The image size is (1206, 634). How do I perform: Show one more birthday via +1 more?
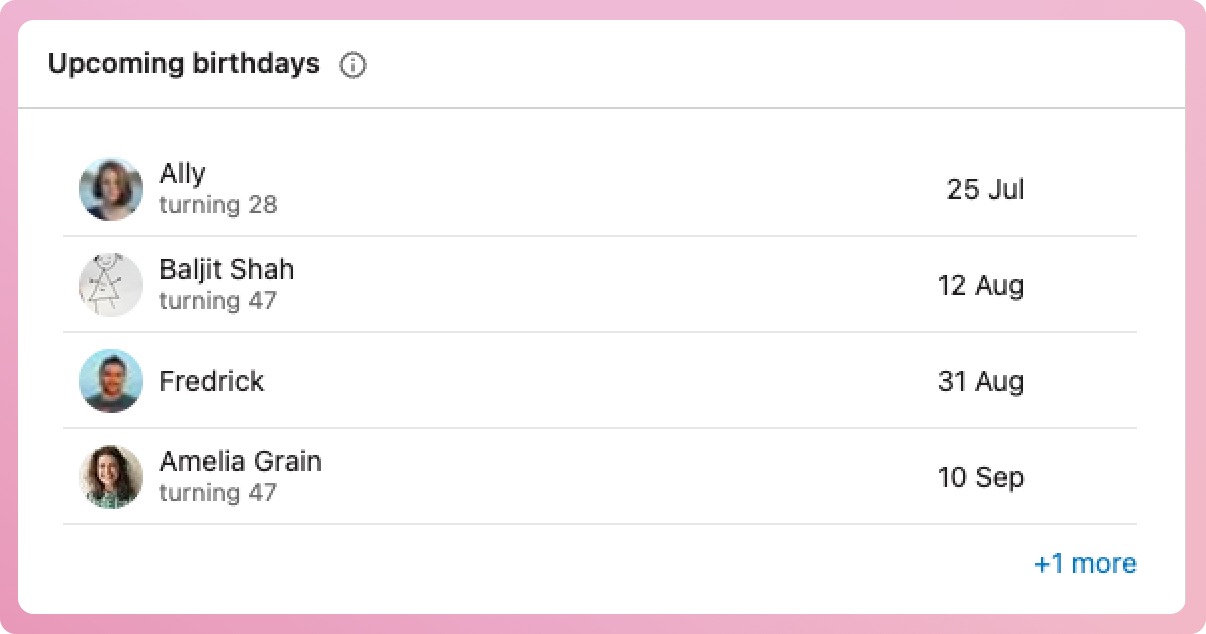pos(1084,564)
